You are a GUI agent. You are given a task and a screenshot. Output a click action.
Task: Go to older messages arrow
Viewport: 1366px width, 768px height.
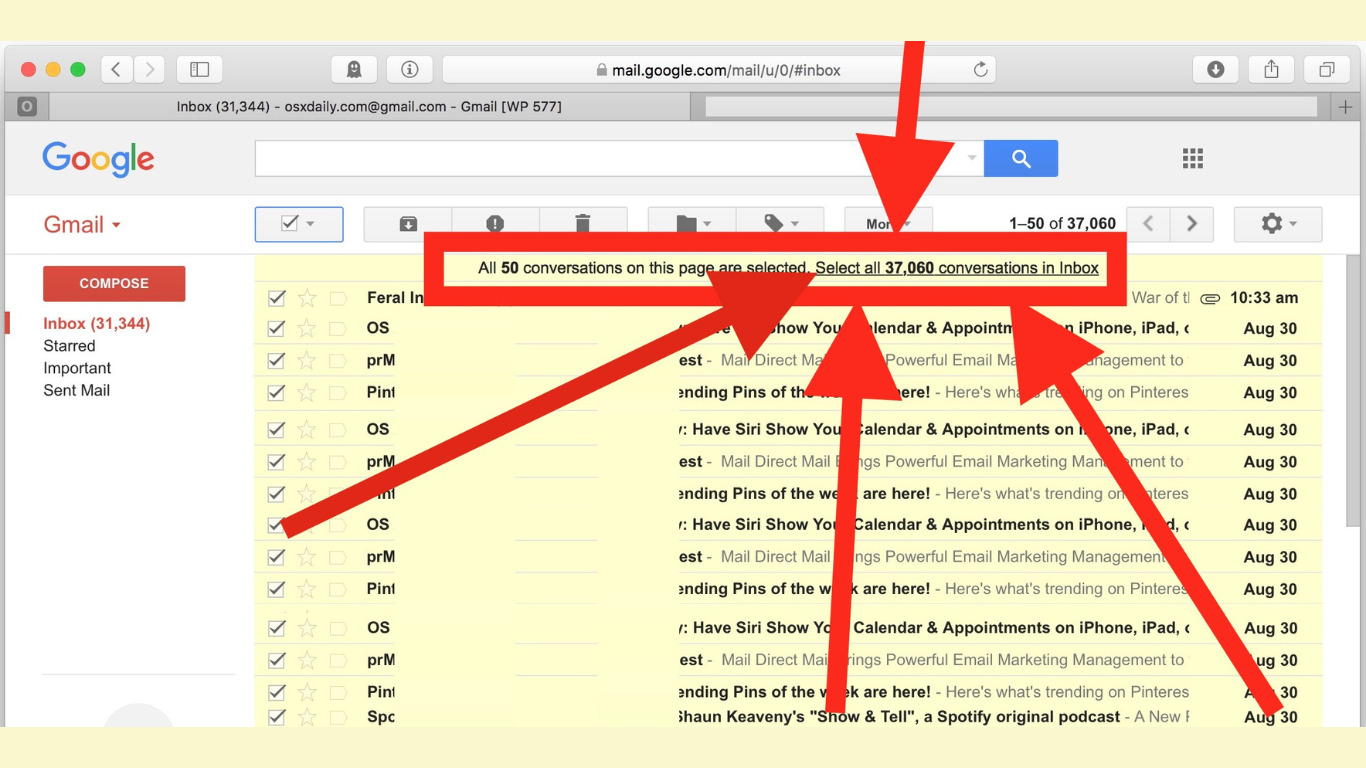click(x=1192, y=224)
